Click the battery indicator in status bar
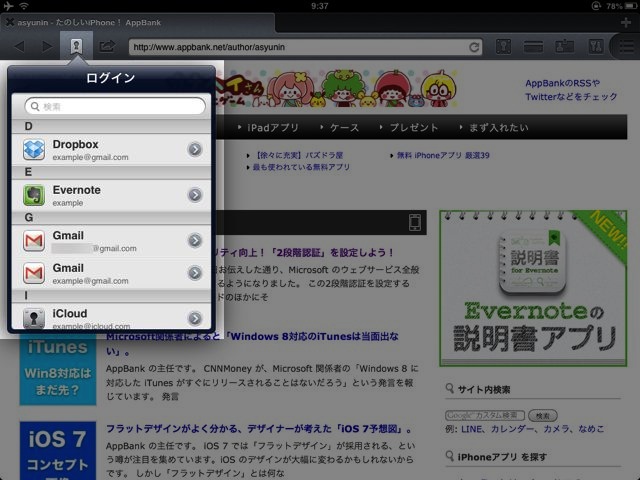 tap(631, 6)
